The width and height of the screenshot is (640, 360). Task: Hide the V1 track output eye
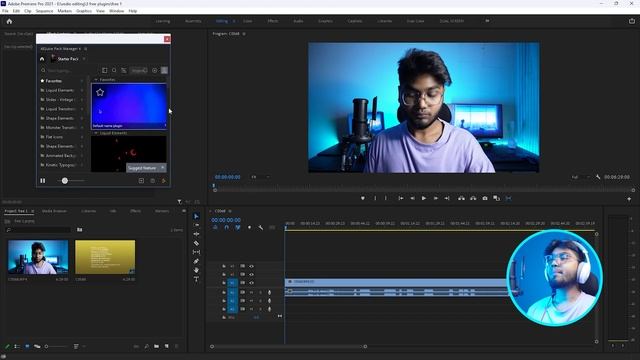[251, 283]
